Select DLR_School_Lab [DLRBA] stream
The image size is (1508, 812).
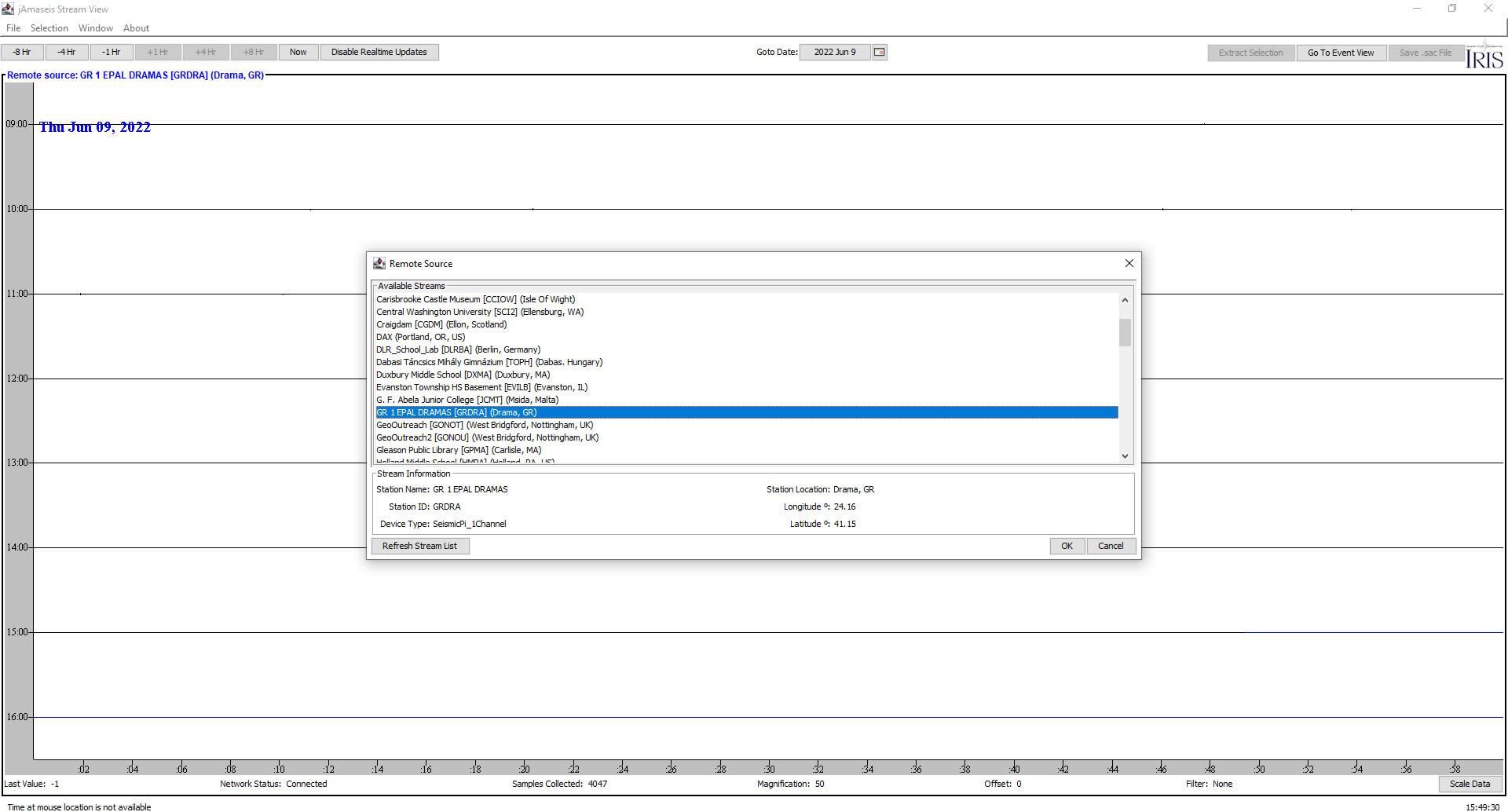coord(458,350)
